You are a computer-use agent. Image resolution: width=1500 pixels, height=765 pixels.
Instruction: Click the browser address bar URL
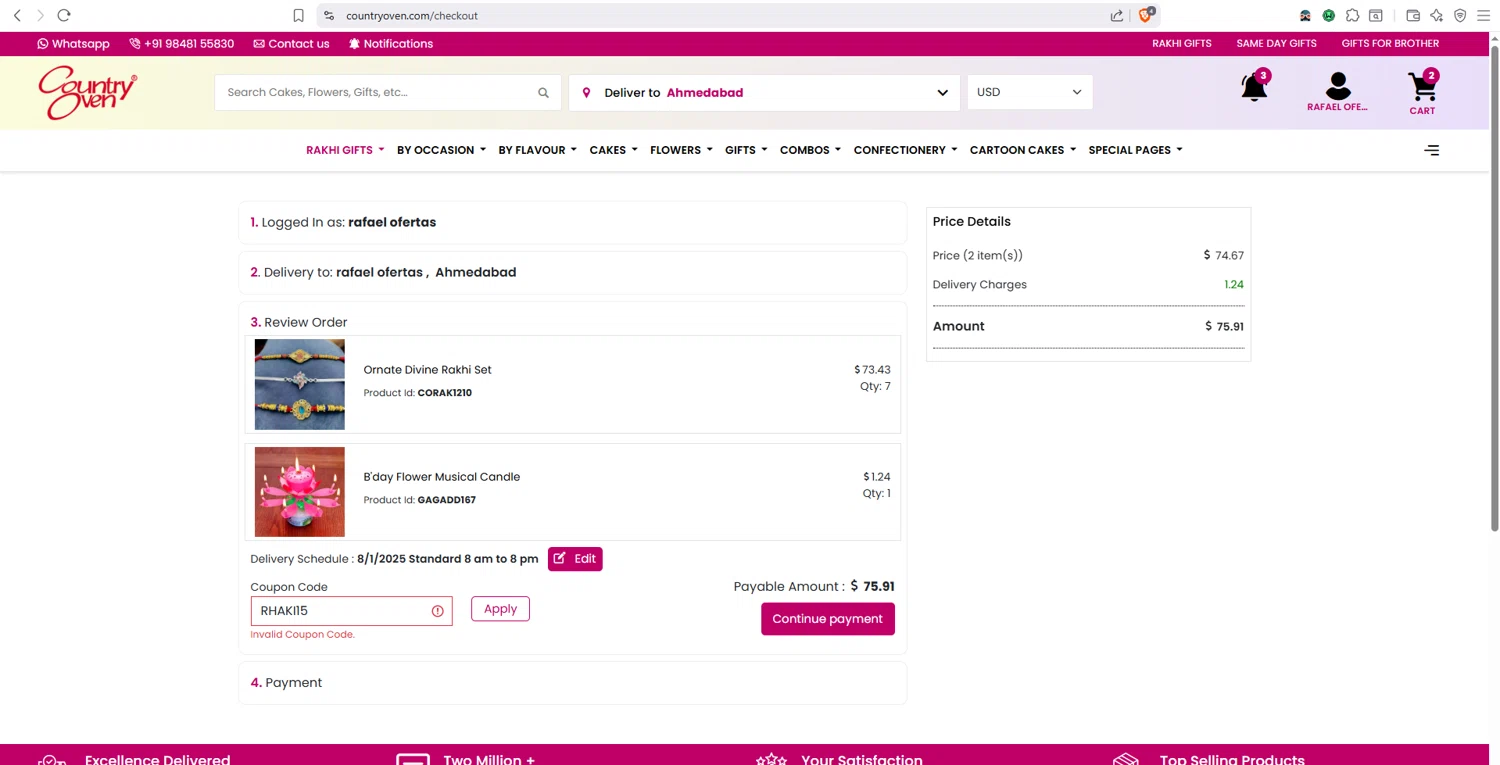[x=412, y=16]
